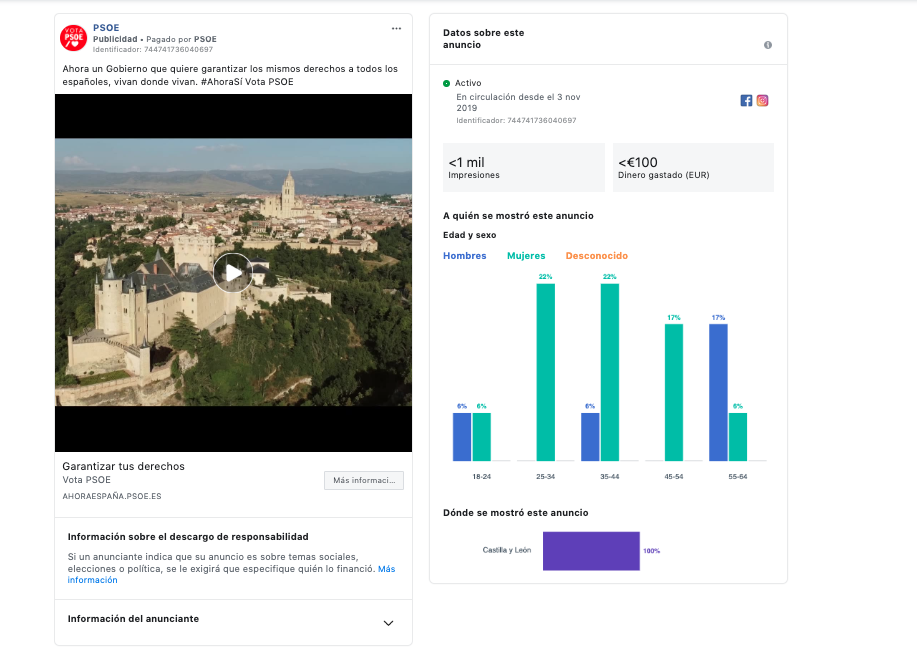The height and width of the screenshot is (654, 917).
Task: Click the <€100 Dinero gastado box
Action: click(x=694, y=167)
